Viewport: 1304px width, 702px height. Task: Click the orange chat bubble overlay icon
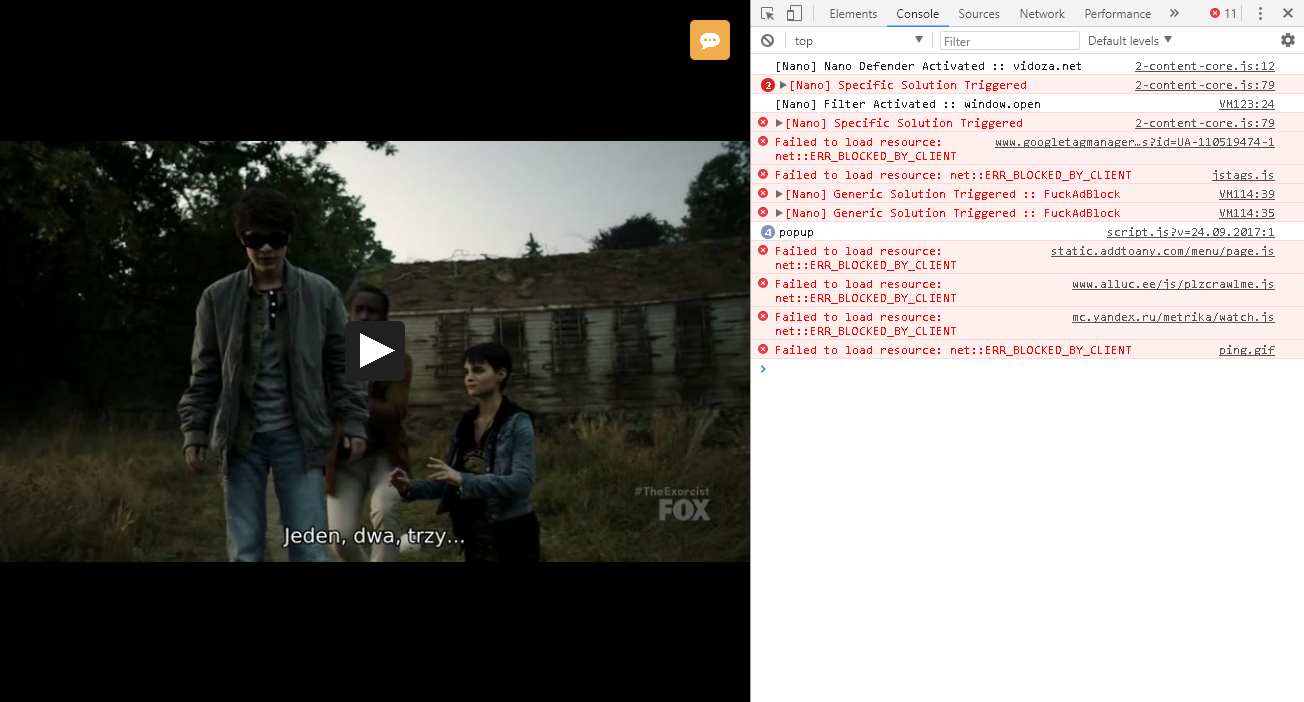pos(709,40)
